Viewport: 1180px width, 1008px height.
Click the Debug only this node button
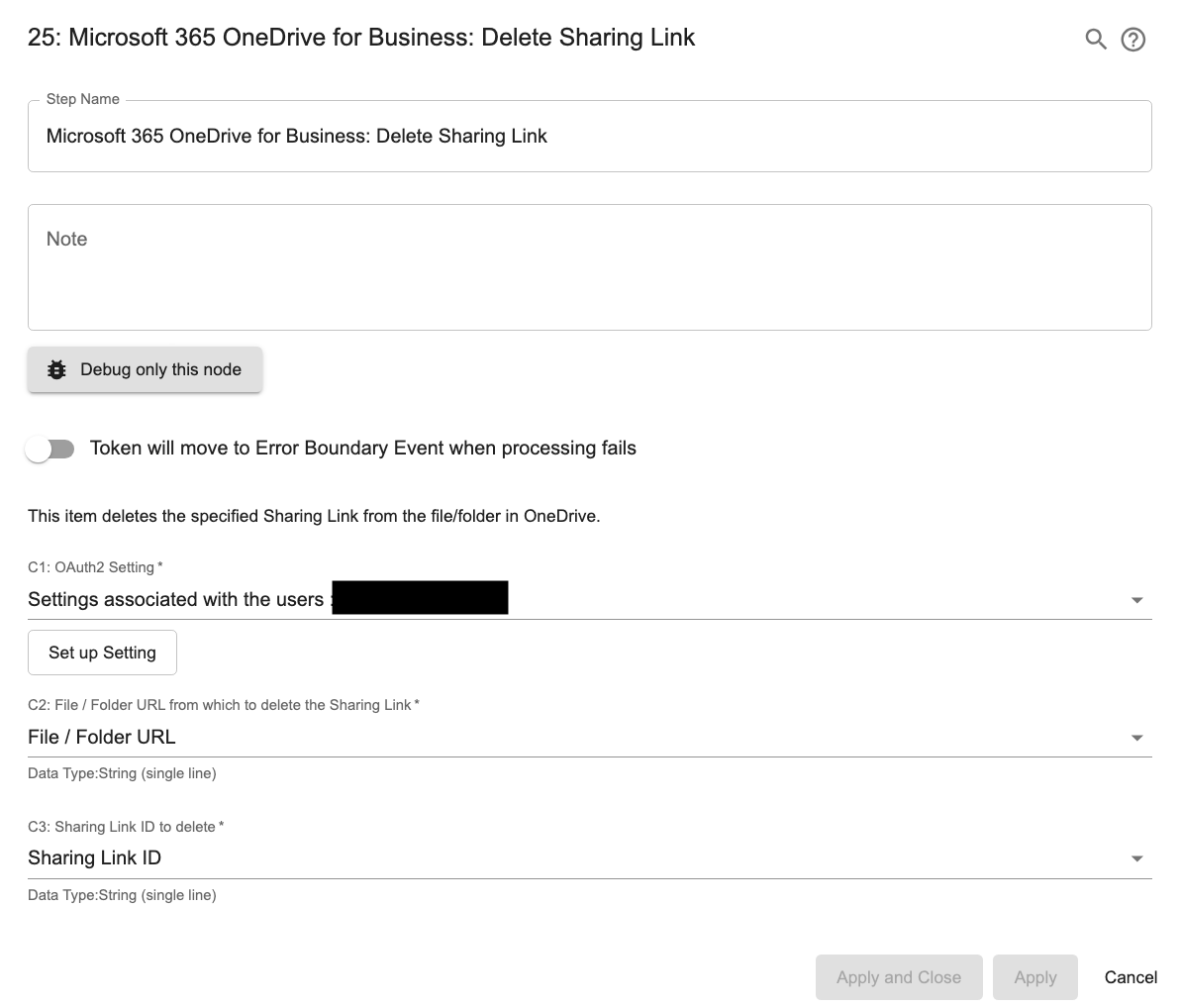click(144, 368)
